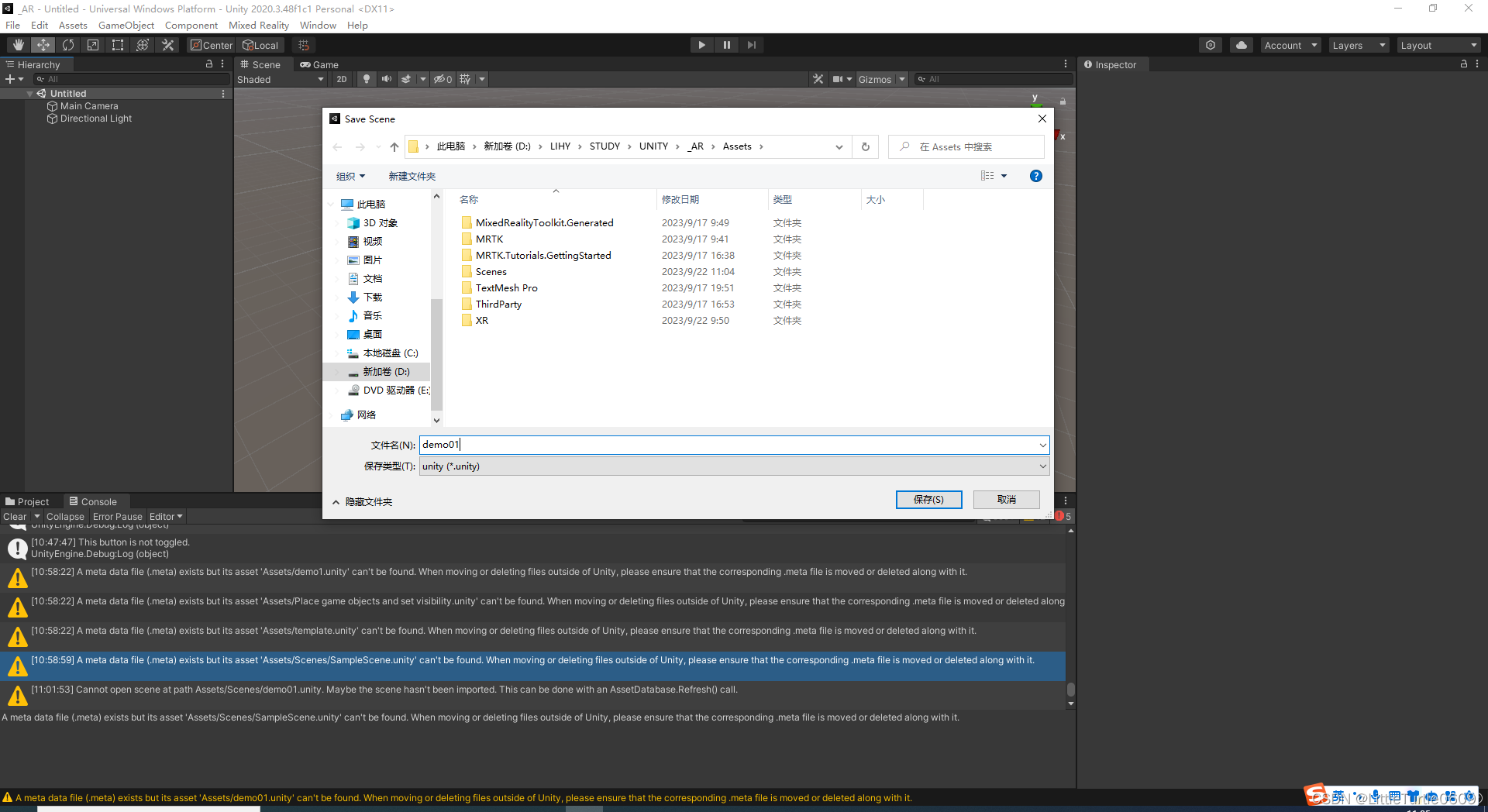The height and width of the screenshot is (812, 1488).
Task: Click Clear in Console toolbar
Action: (15, 517)
